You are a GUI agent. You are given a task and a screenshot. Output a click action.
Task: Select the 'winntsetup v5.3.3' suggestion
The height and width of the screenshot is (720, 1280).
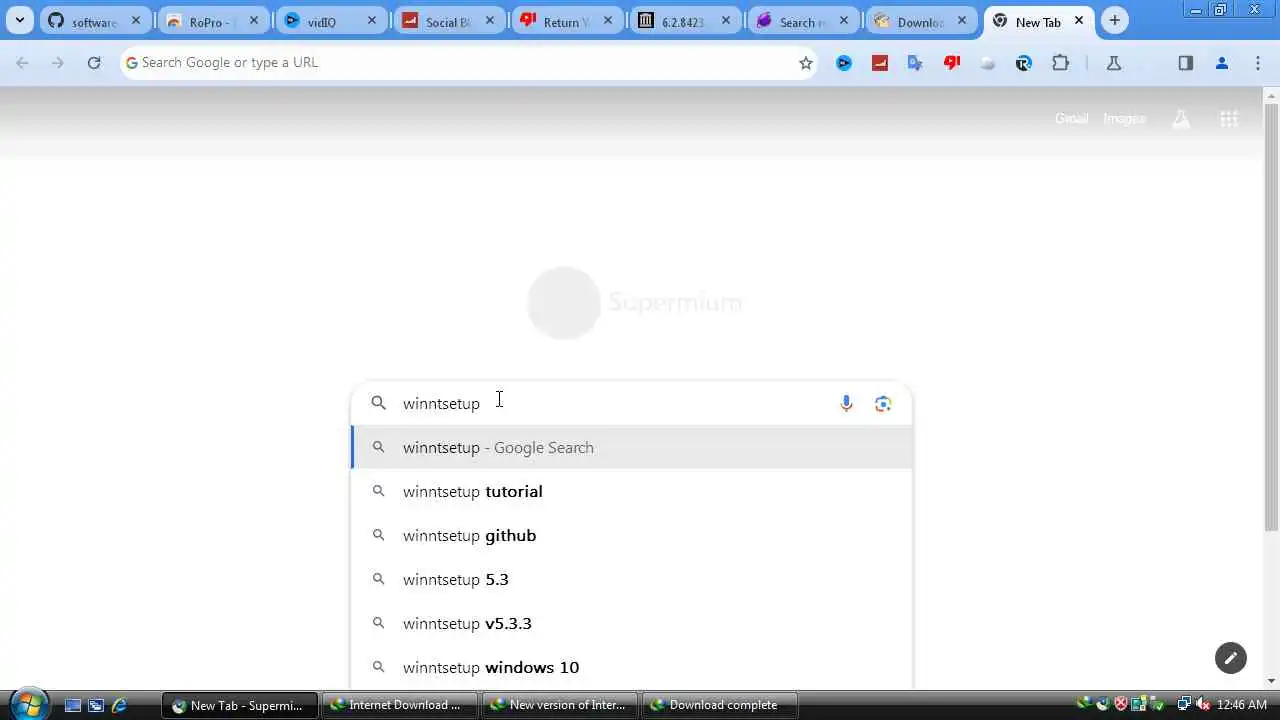631,623
